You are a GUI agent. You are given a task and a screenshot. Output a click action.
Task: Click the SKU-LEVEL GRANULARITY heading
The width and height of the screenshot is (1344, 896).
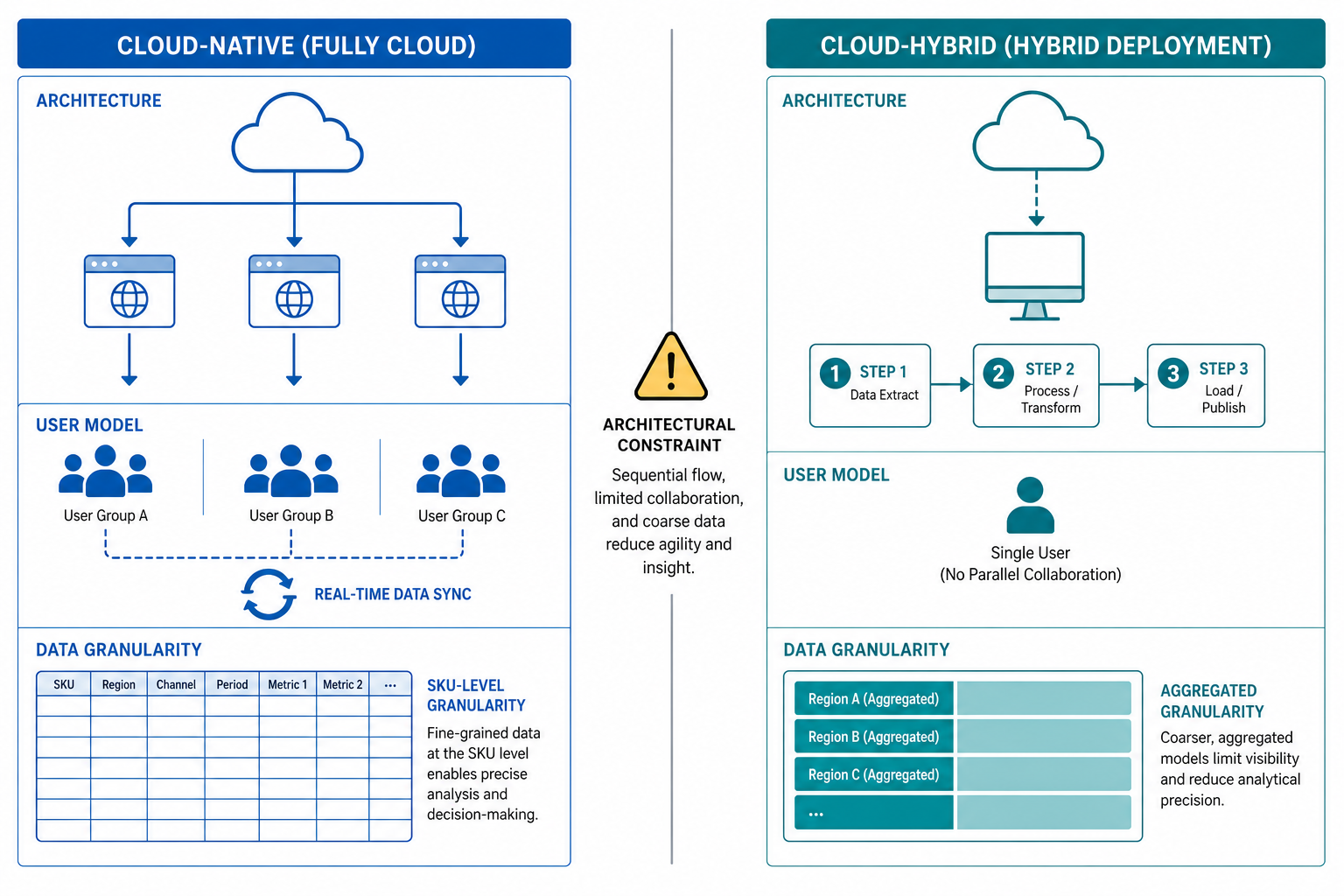(x=476, y=695)
